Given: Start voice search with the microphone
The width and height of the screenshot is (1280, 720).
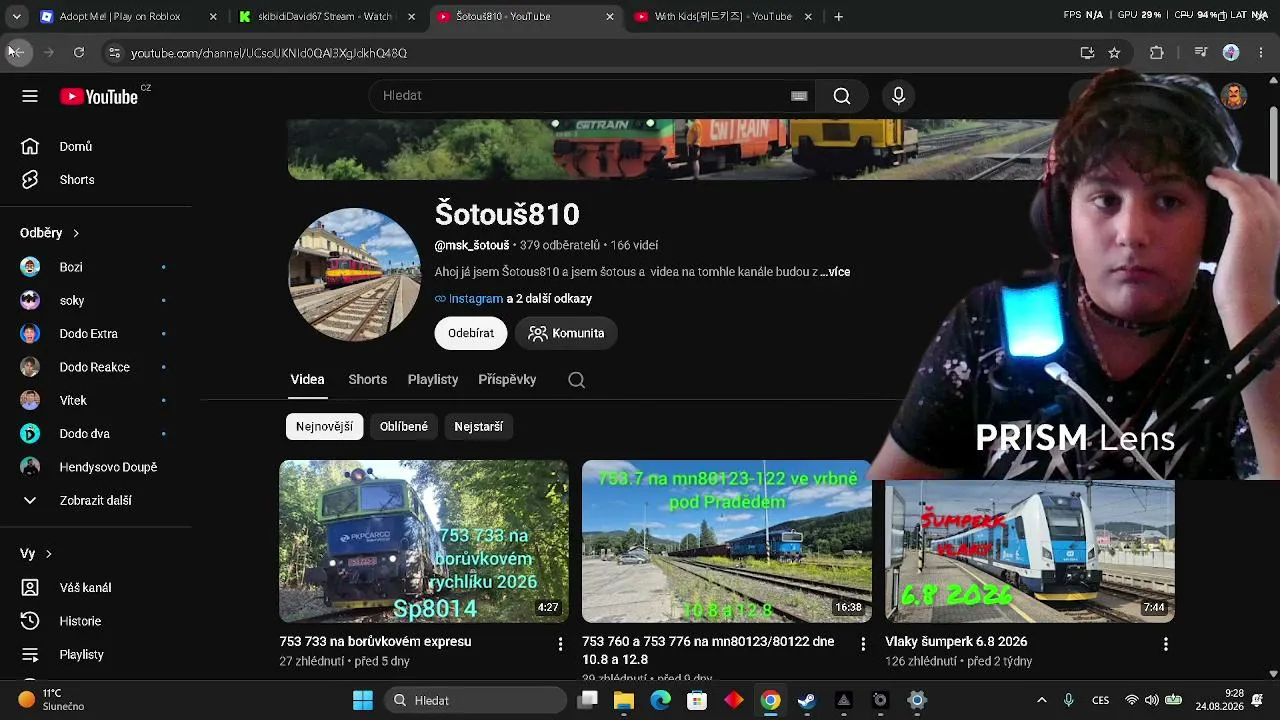Looking at the screenshot, I should [x=898, y=96].
